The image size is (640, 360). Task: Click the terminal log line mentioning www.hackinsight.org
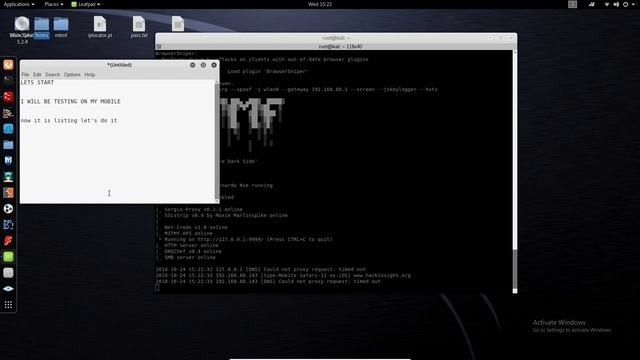[x=283, y=276]
